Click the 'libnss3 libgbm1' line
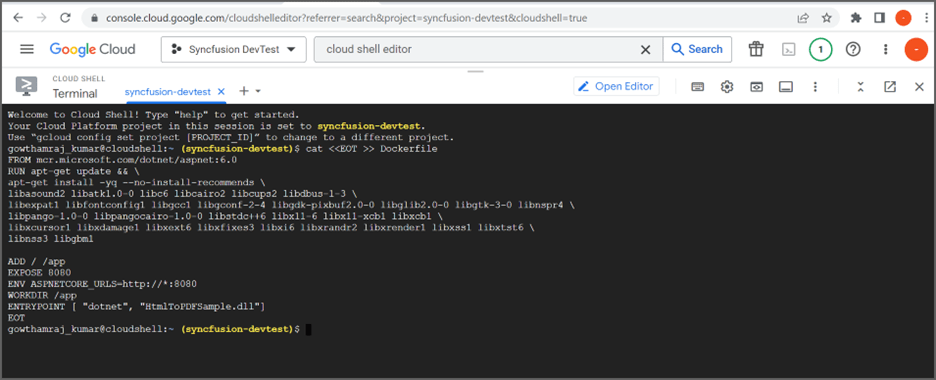 click(x=51, y=239)
